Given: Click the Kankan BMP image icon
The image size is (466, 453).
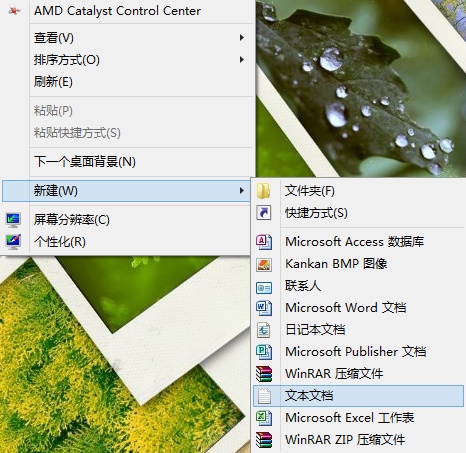Looking at the screenshot, I should [264, 264].
